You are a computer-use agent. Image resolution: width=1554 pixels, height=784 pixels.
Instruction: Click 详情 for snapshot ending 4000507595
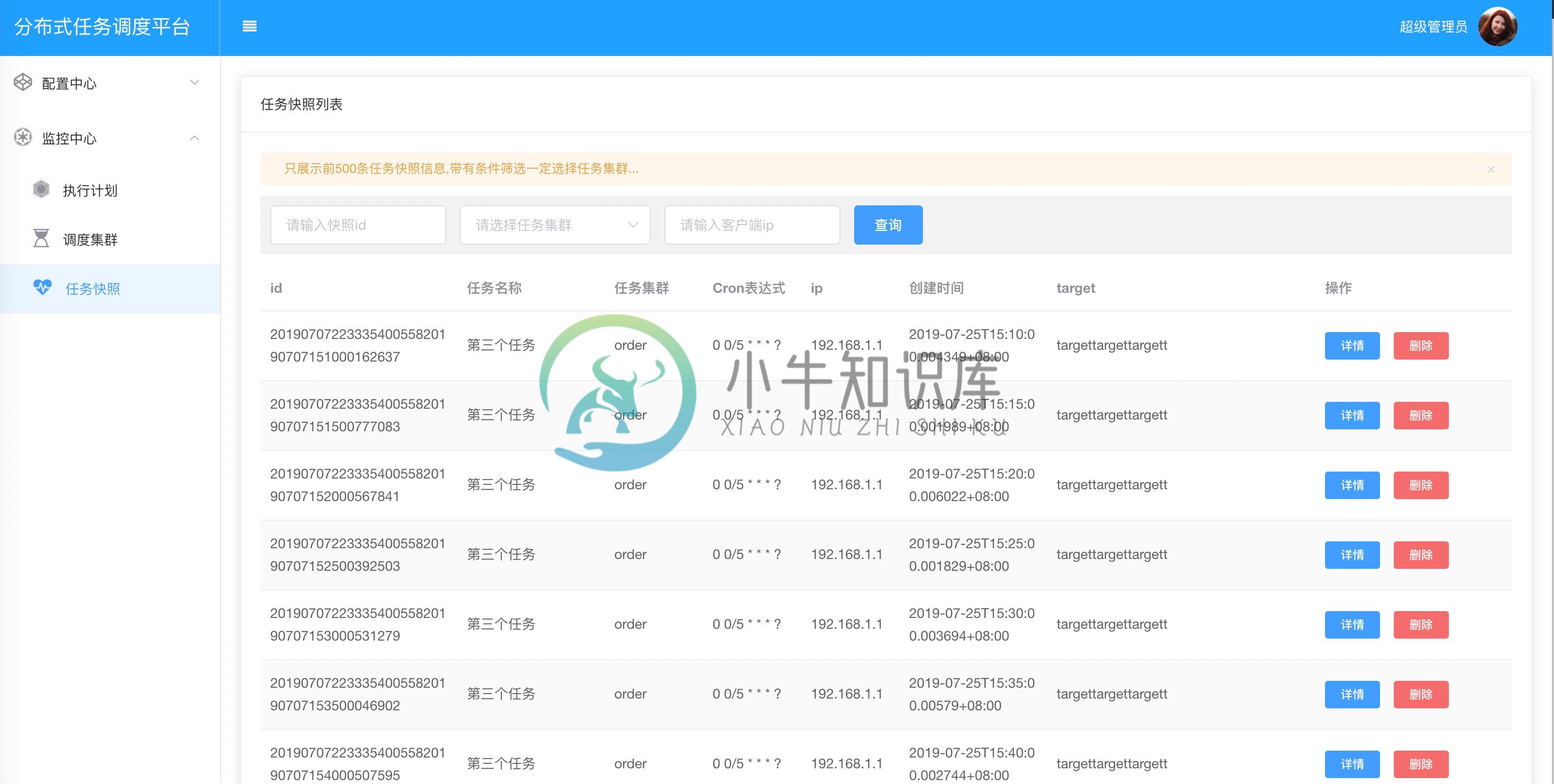pyautogui.click(x=1352, y=764)
